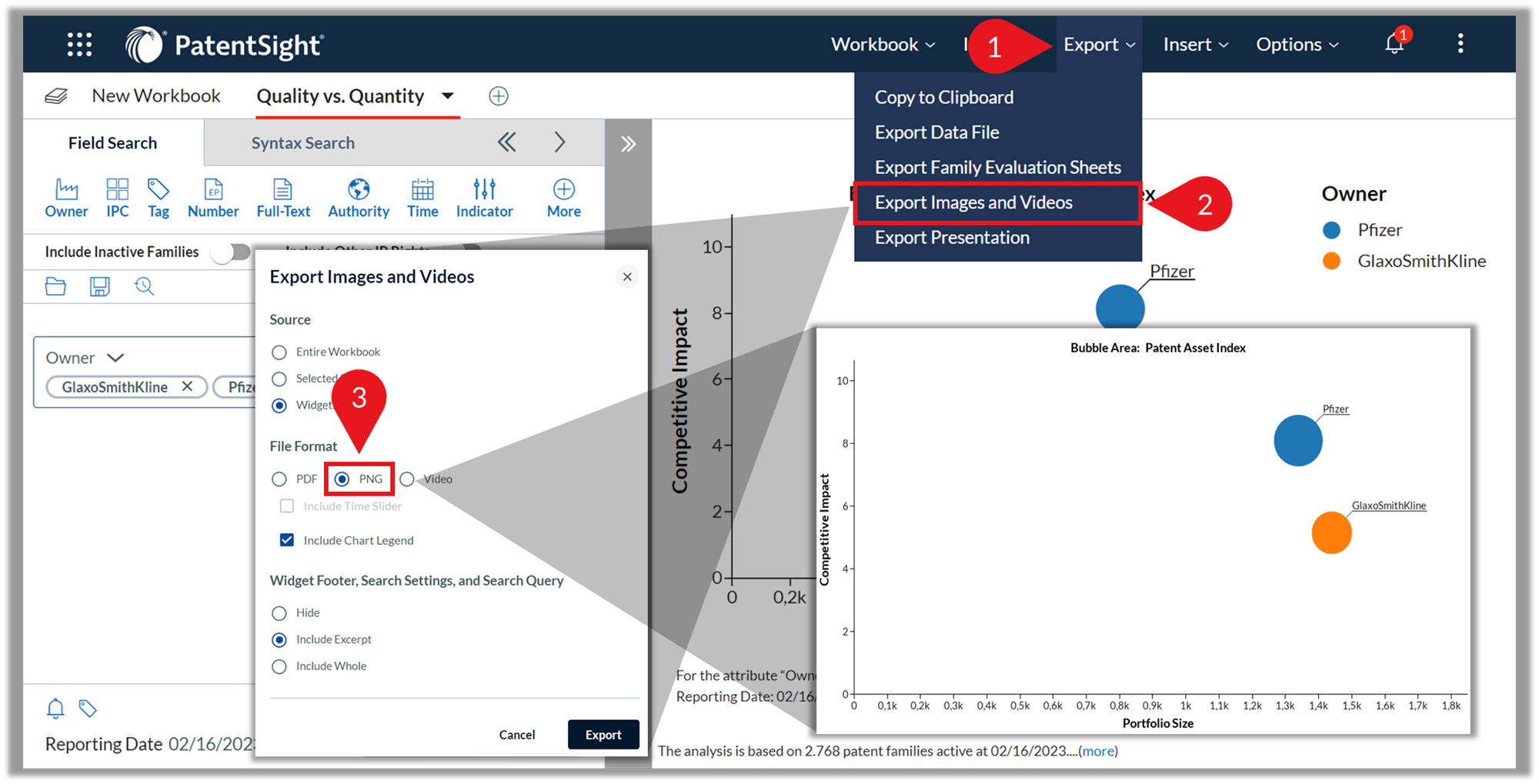This screenshot has height=784, width=1539.
Task: Switch to Syntax Search tab
Action: tap(303, 142)
